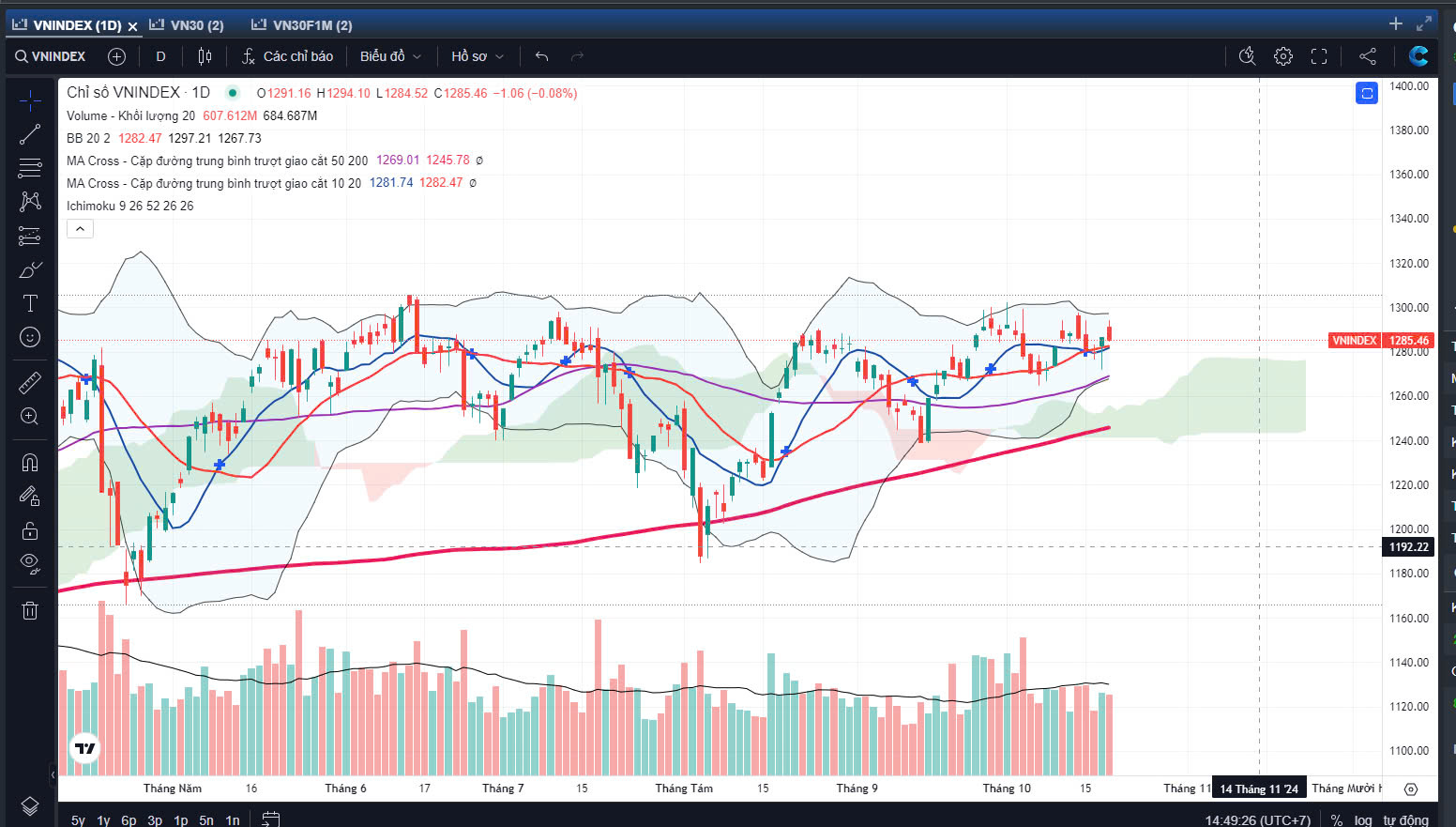The height and width of the screenshot is (827, 1456).
Task: Expand the chart panel with the arrows icon
Action: [1424, 23]
